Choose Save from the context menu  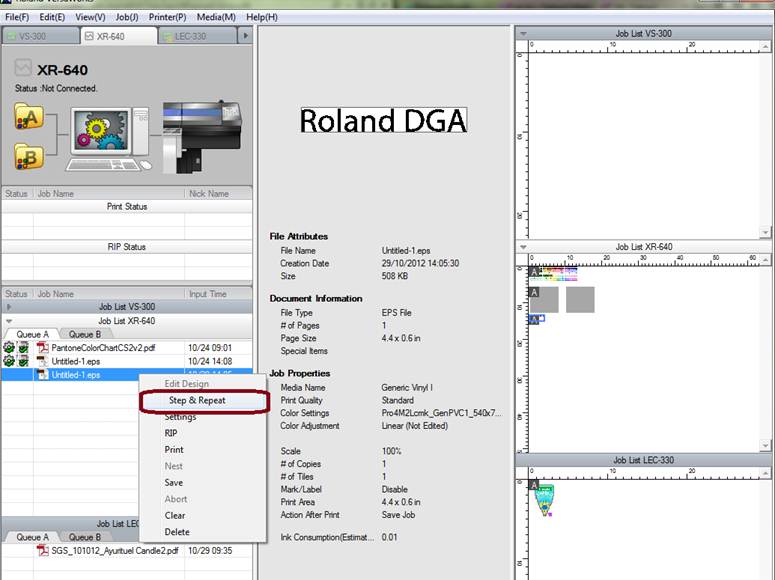203,483
